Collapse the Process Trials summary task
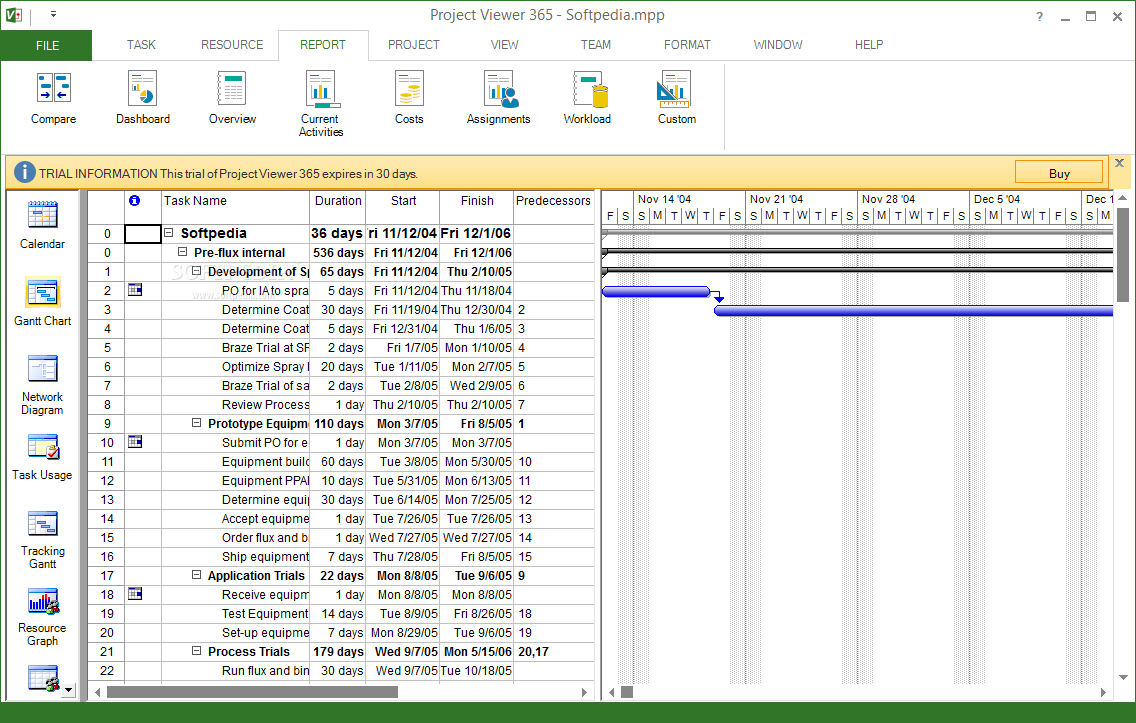Screen dimensions: 1136x723 tap(196, 651)
